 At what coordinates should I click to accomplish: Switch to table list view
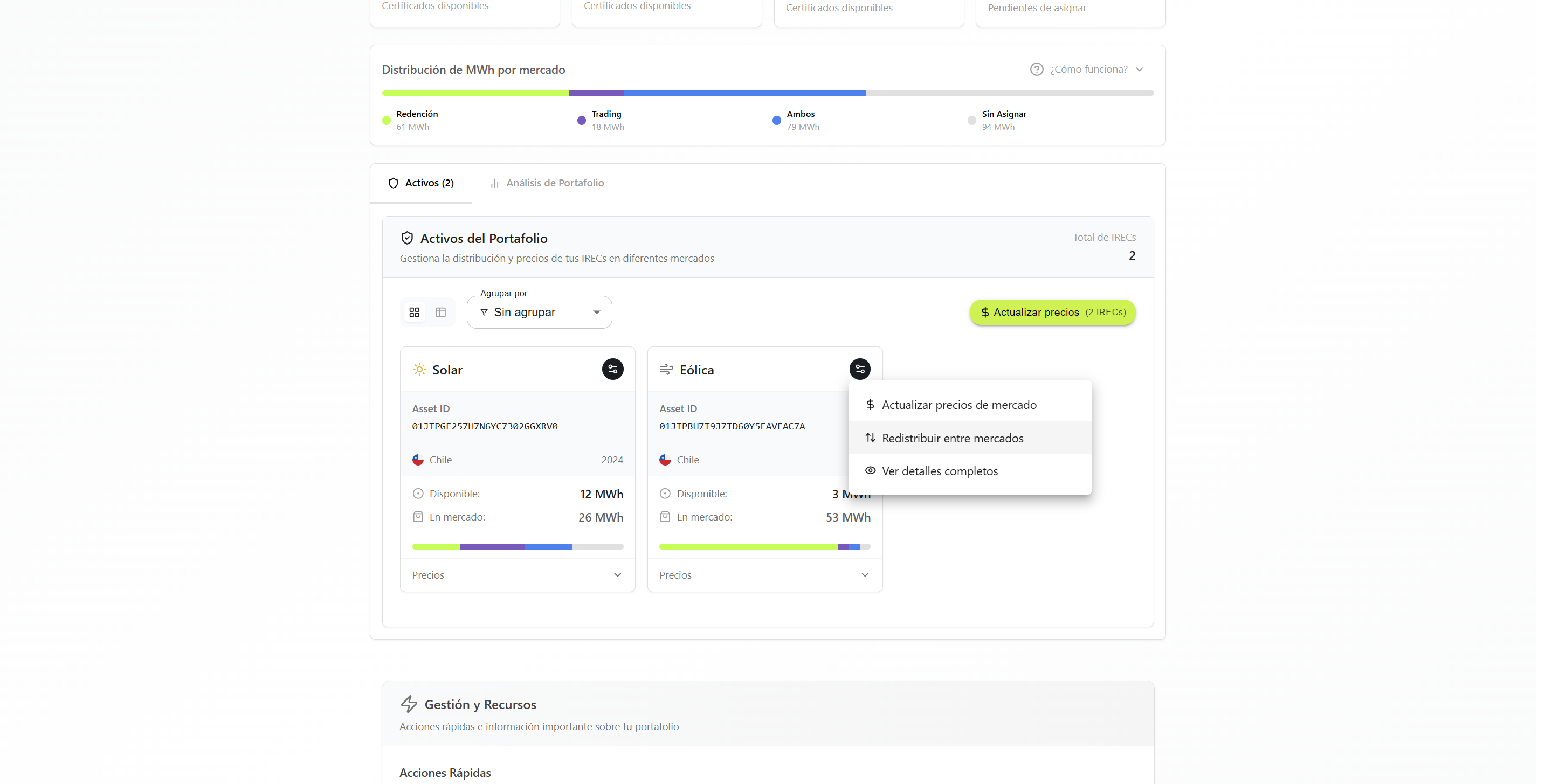coord(441,313)
